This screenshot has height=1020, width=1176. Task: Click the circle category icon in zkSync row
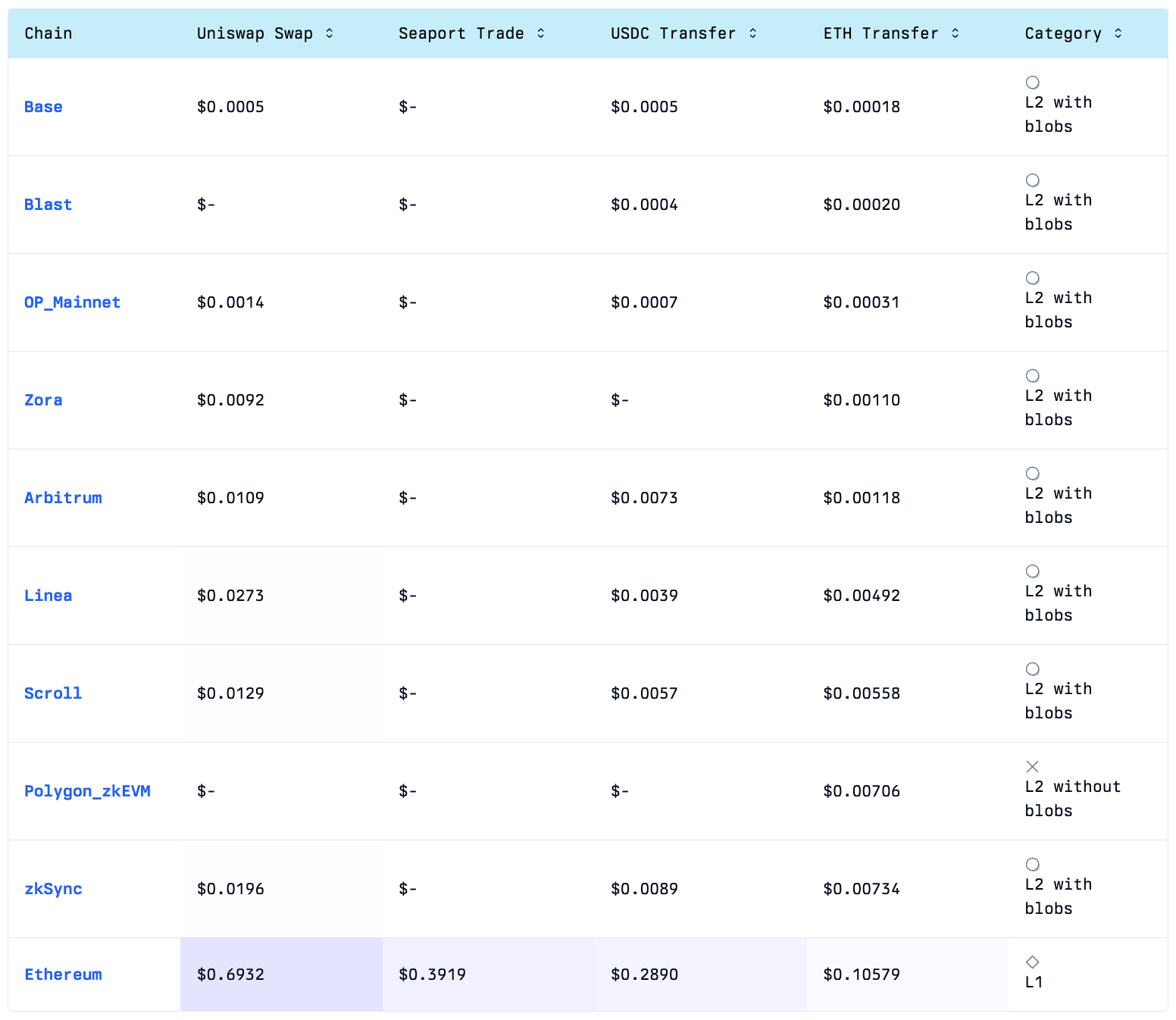coord(1032,865)
